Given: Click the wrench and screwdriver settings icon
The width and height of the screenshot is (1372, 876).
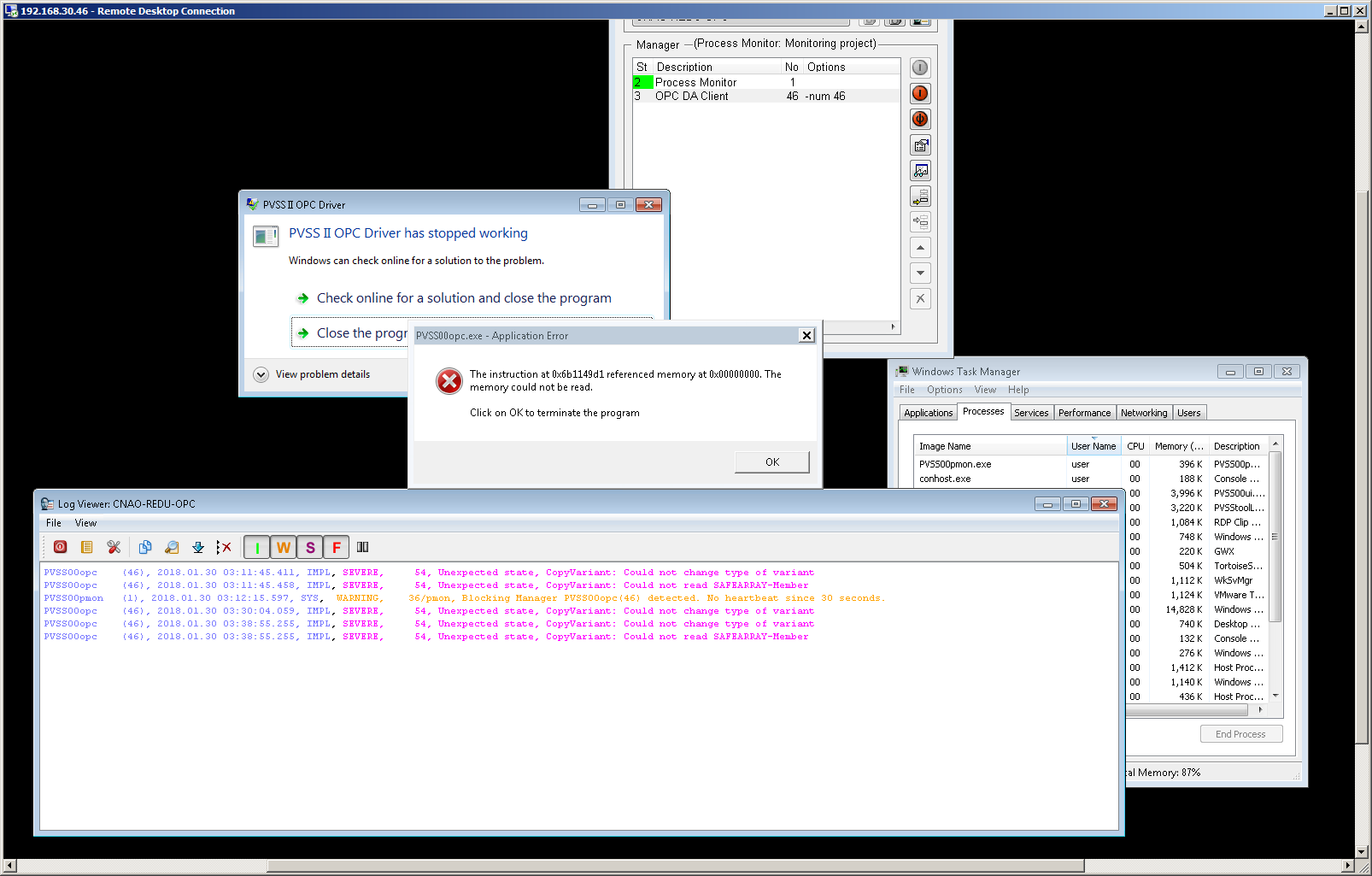Looking at the screenshot, I should point(114,547).
